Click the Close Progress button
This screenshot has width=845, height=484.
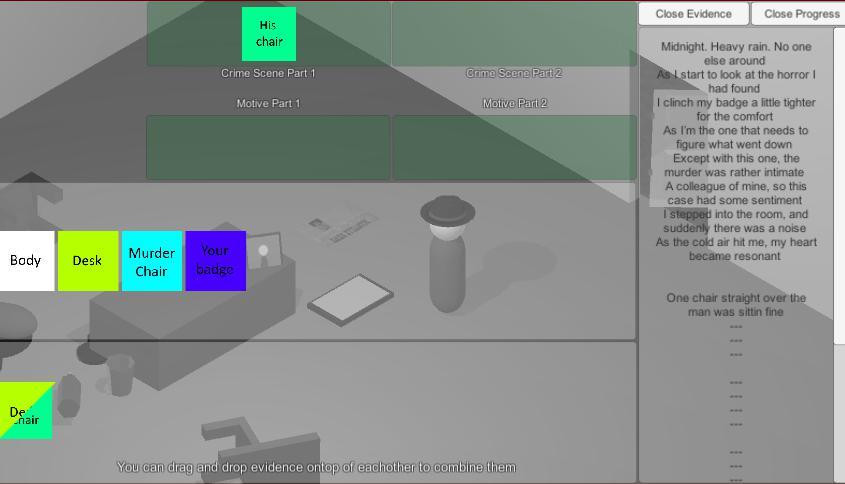(x=799, y=14)
